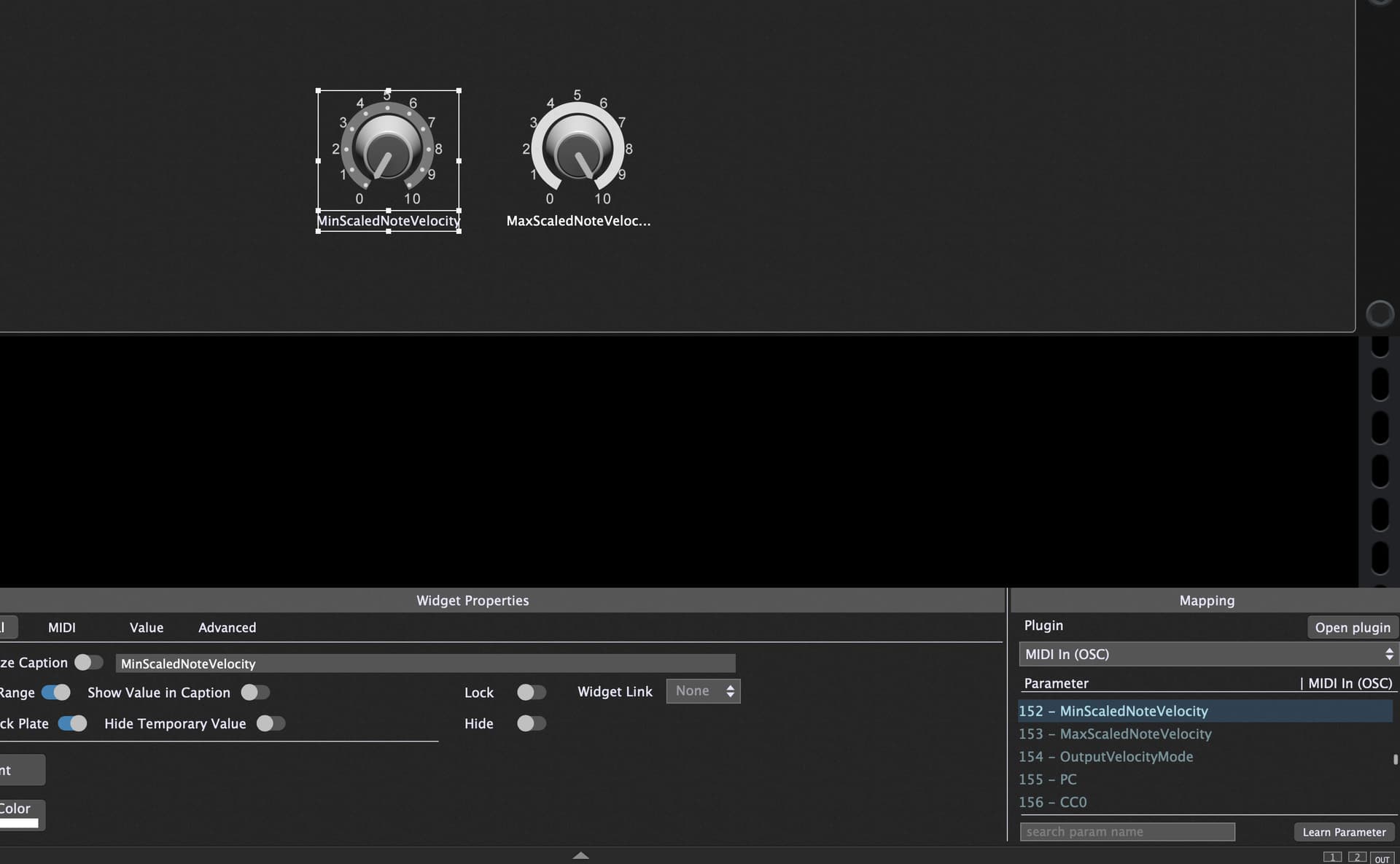Toggle Show Value in Caption switch
Screen dimensions: 1400x864
click(x=255, y=693)
